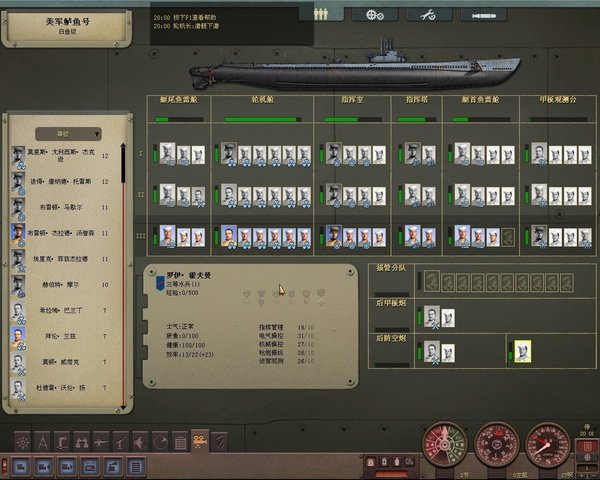Open the damage repair wrench tab
Screen dimensions: 600x480
(428, 15)
